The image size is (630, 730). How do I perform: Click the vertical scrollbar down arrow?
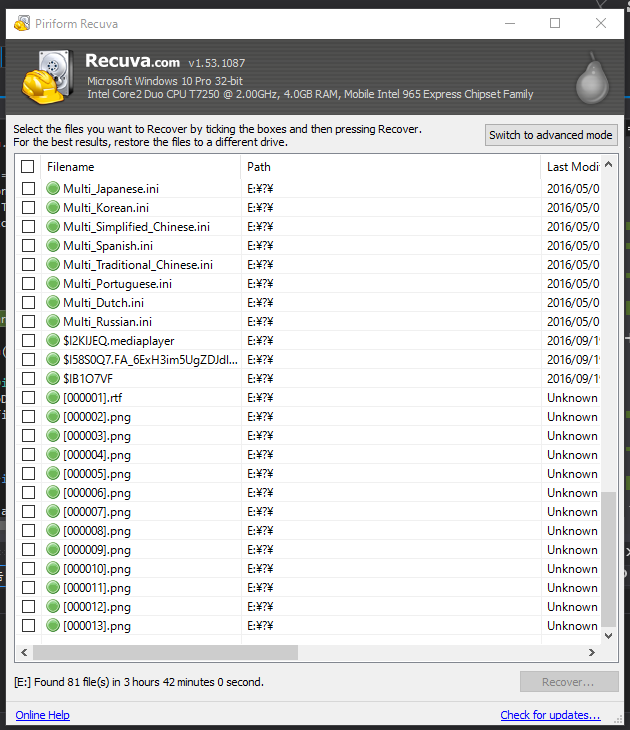click(608, 635)
